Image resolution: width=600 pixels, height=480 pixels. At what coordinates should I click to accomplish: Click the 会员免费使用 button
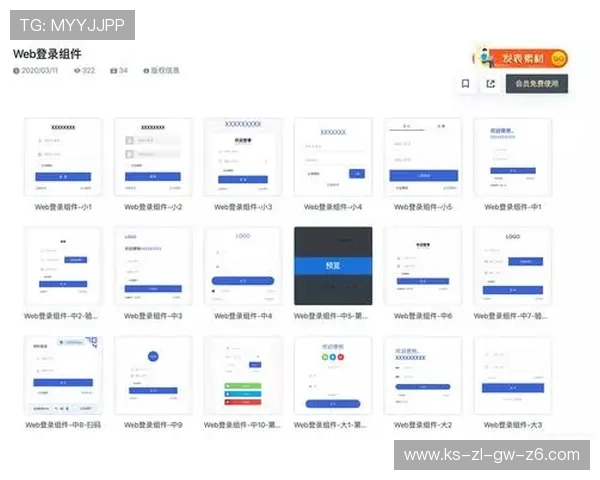pos(536,83)
